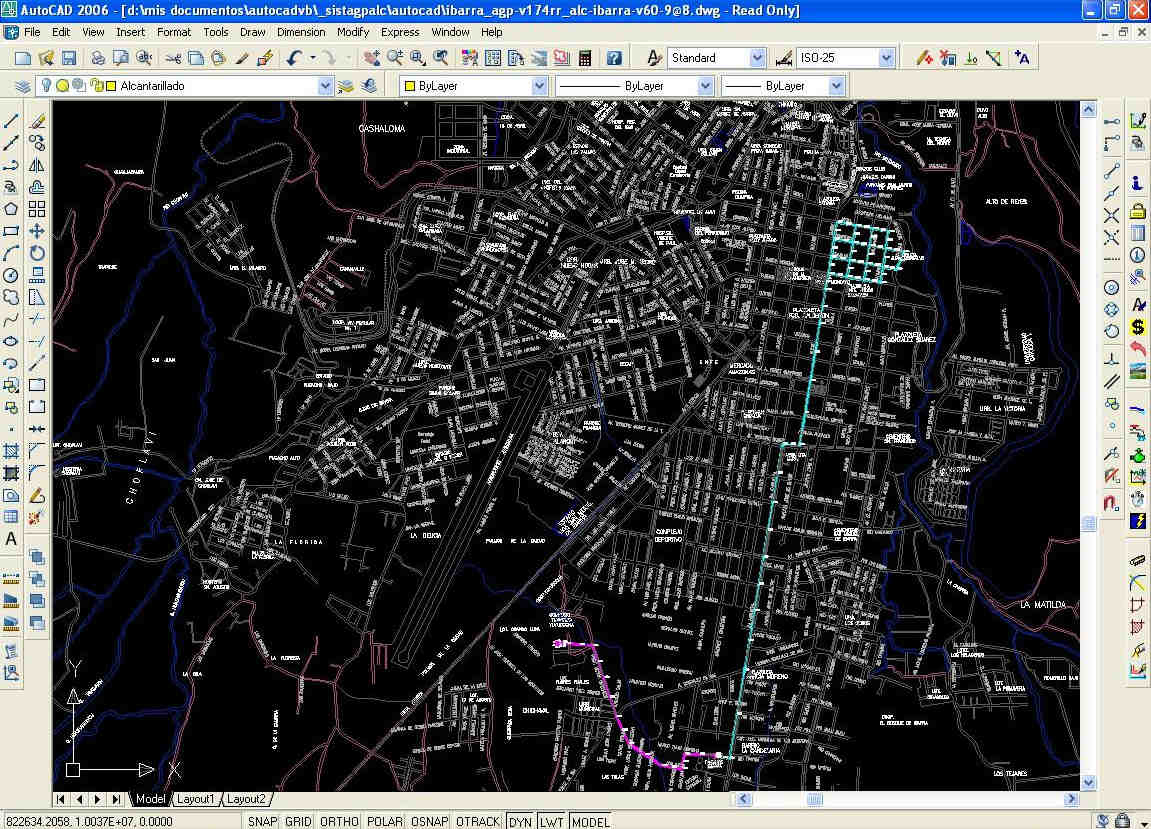Open the QuickCalc calculator icon
The image size is (1151, 829).
click(x=585, y=58)
